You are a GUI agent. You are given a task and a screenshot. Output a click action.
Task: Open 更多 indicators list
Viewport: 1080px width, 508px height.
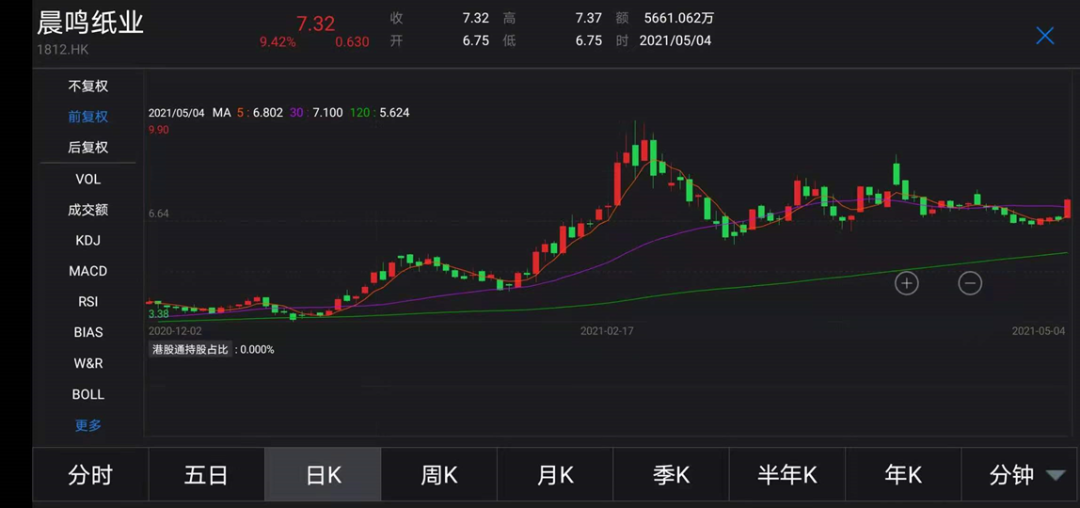pyautogui.click(x=88, y=425)
